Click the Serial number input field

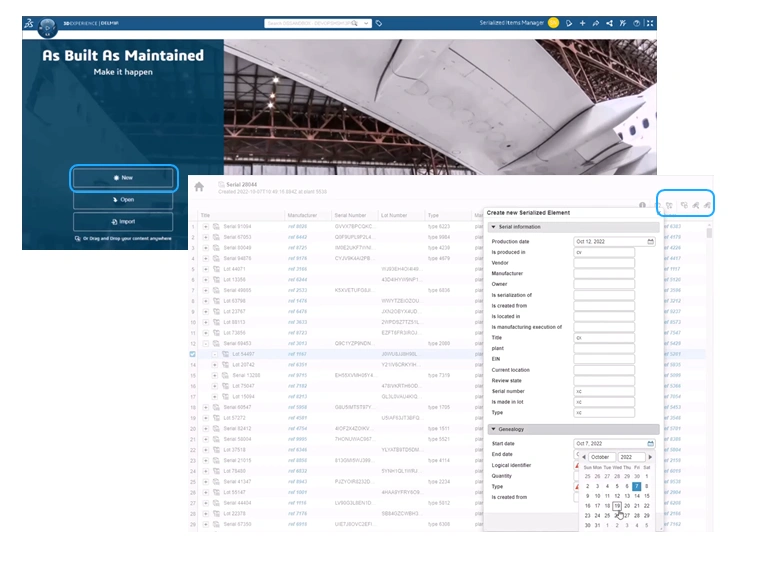604,391
